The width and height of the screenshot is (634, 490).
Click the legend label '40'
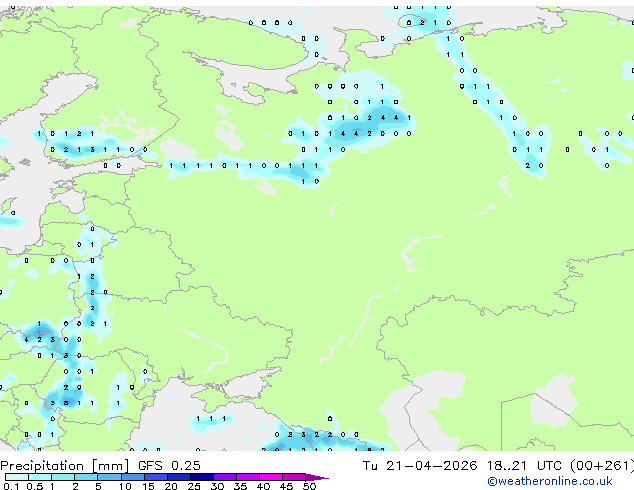(x=263, y=486)
